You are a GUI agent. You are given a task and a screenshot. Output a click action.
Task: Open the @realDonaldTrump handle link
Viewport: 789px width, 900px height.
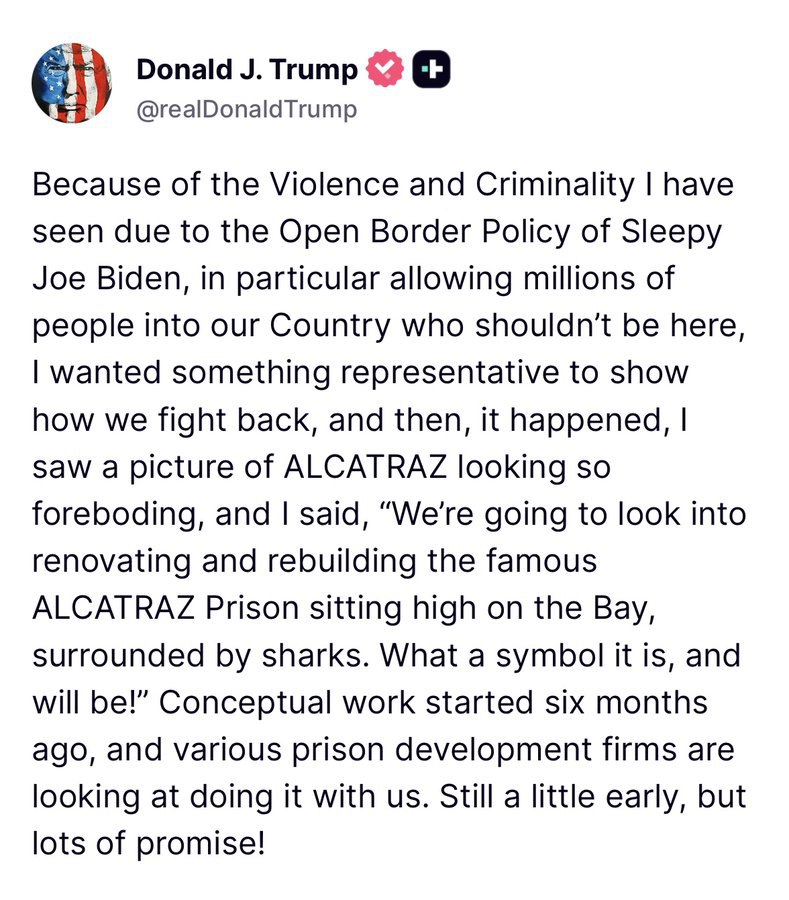pyautogui.click(x=247, y=109)
